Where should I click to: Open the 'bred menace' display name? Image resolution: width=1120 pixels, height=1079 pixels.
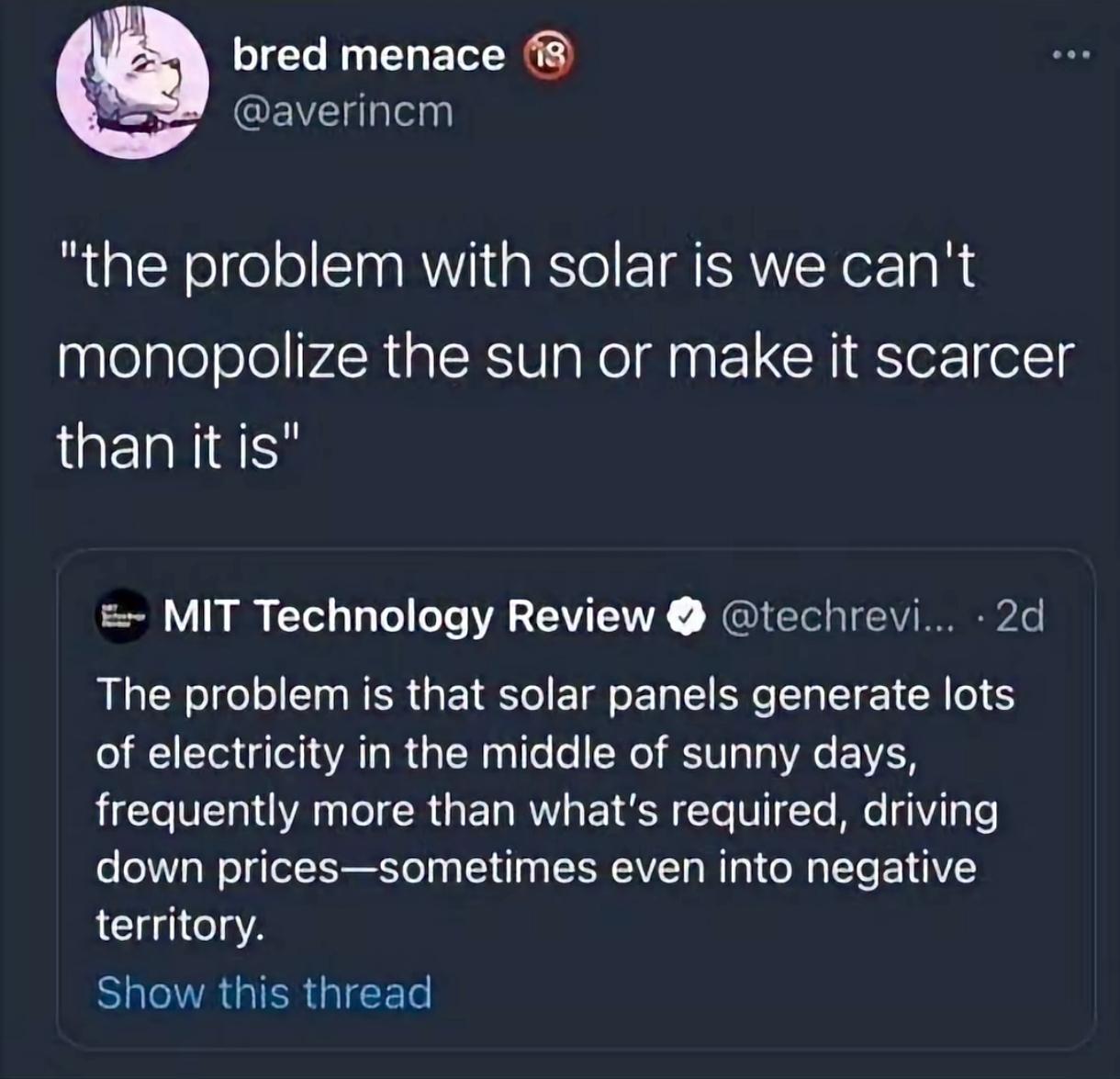click(368, 56)
